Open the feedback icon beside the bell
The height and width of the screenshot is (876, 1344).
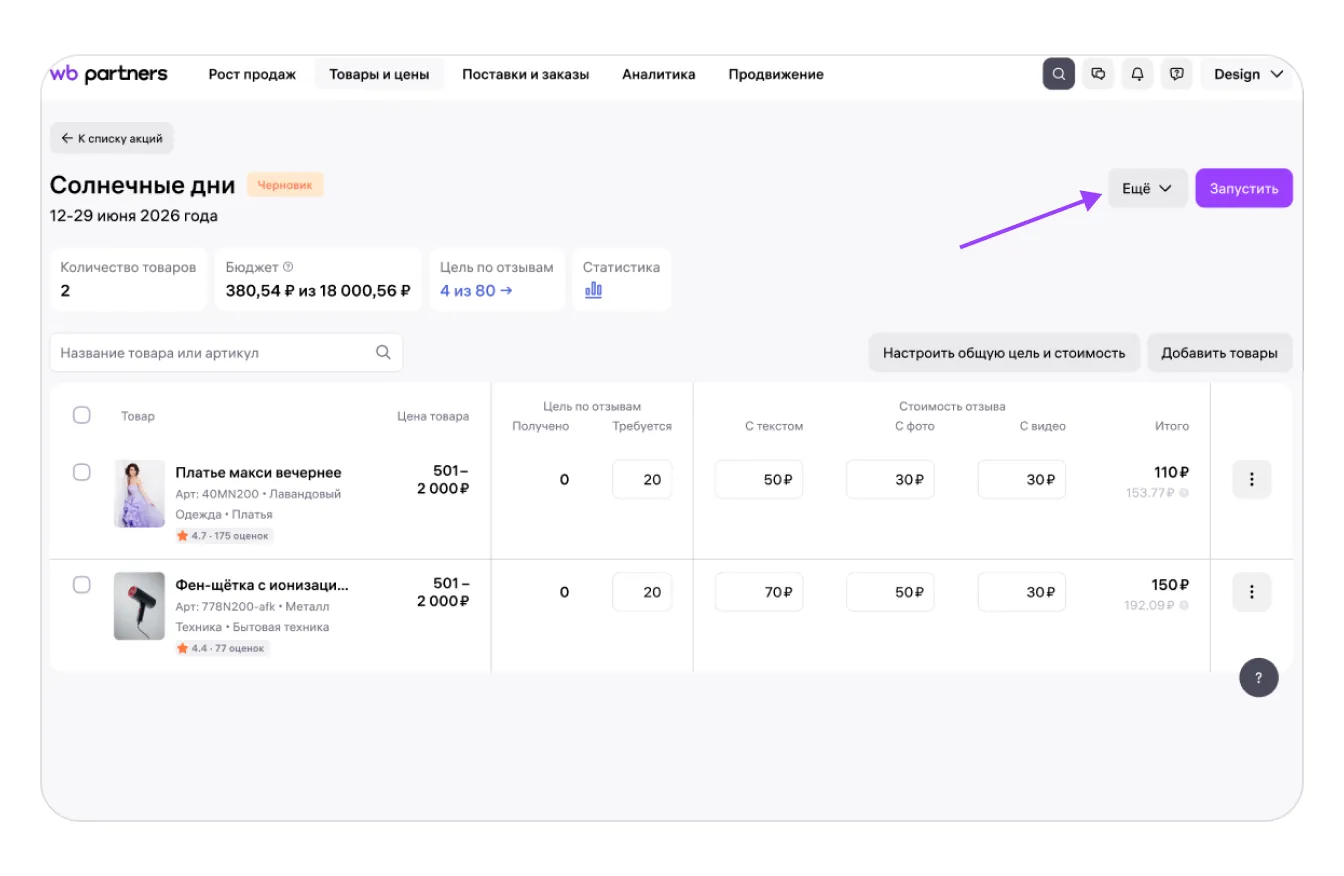[1176, 74]
